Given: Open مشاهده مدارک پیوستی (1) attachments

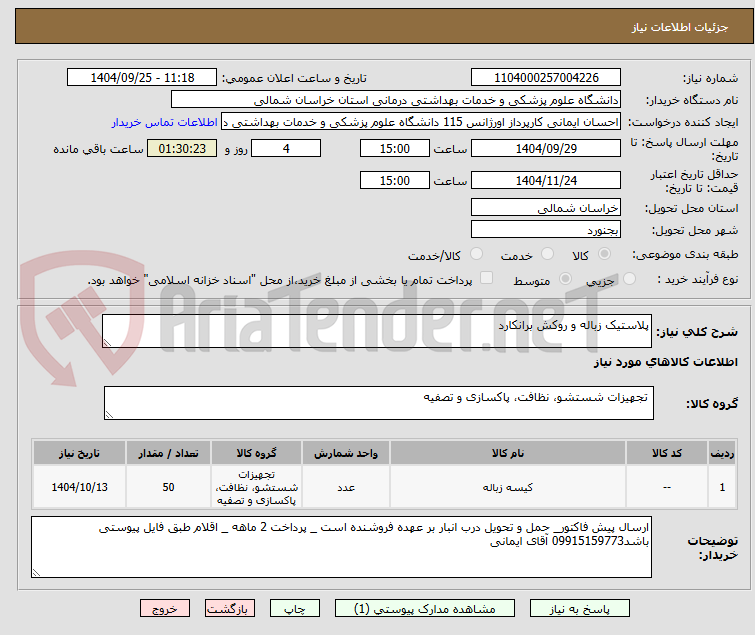Looking at the screenshot, I should click(x=425, y=609).
